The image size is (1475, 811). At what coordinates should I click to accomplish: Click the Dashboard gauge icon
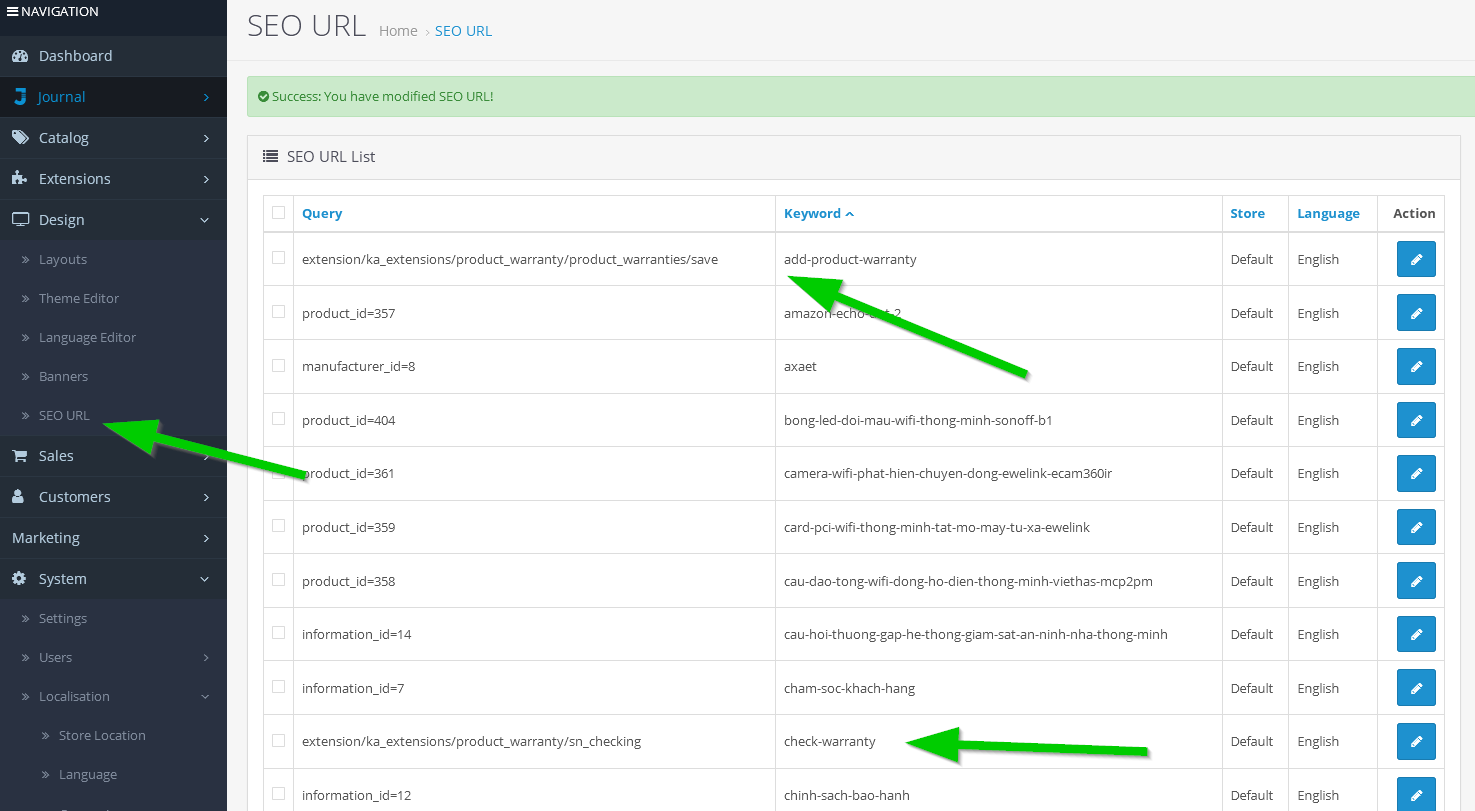(20, 56)
